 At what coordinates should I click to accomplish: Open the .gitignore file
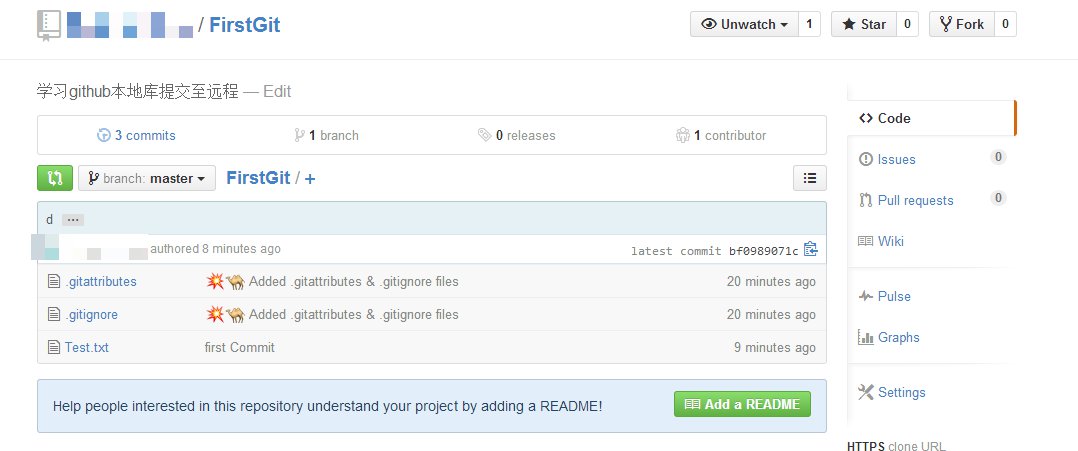[x=91, y=314]
